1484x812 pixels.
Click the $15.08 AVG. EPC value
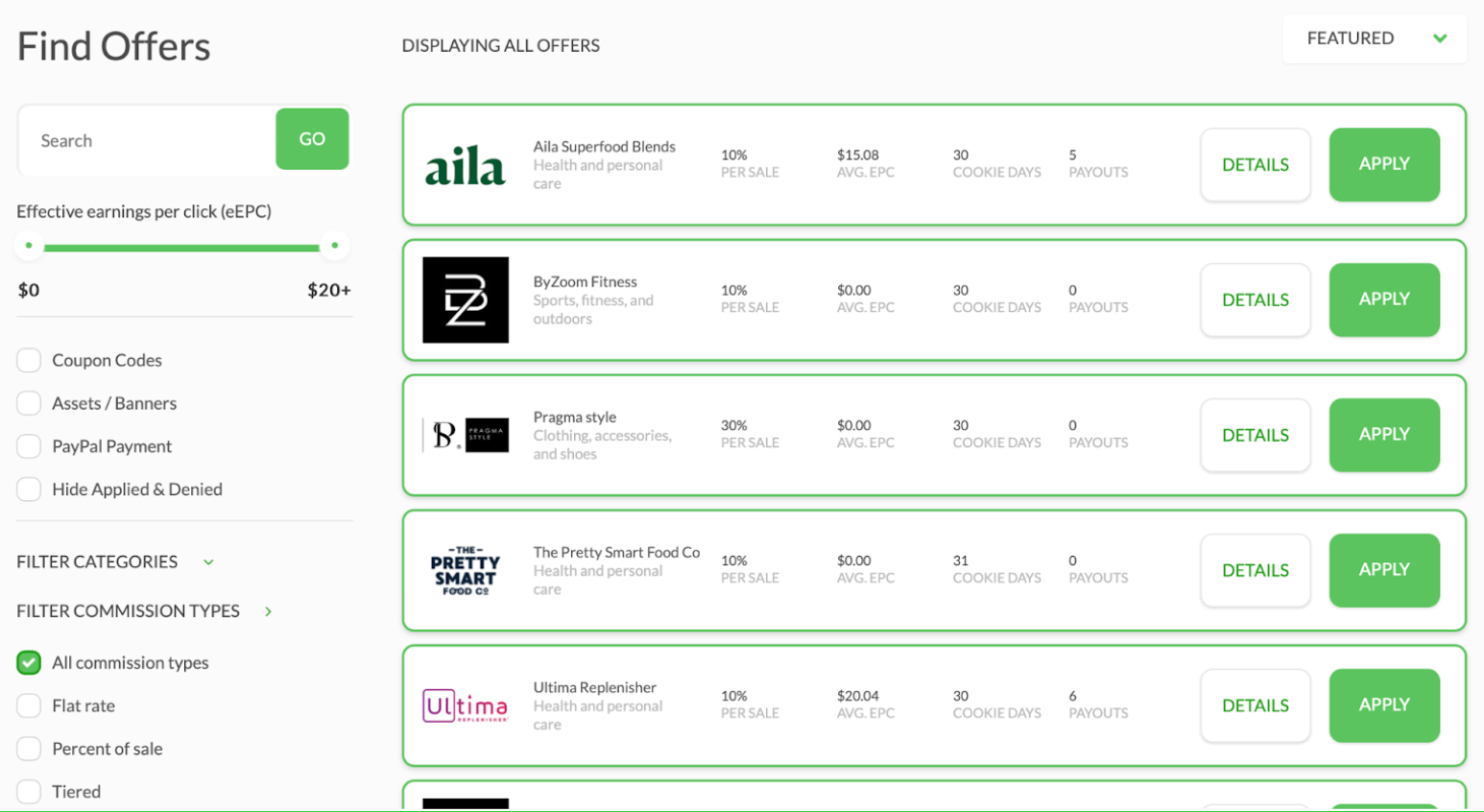[x=857, y=155]
